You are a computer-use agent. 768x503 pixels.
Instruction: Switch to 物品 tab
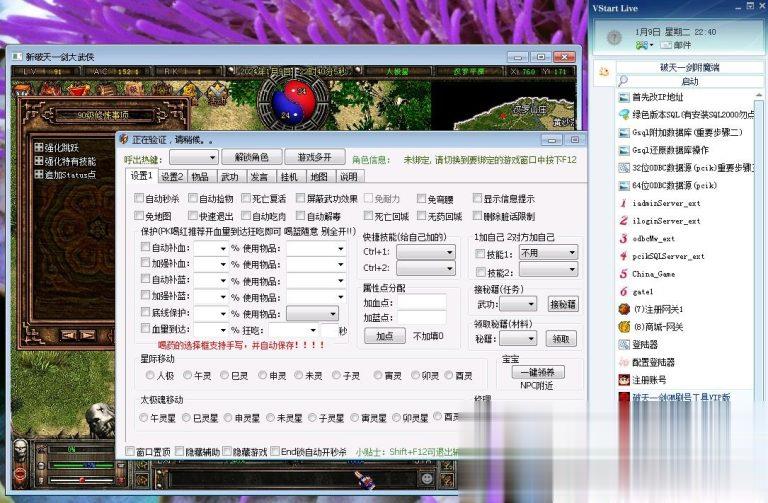tap(200, 177)
